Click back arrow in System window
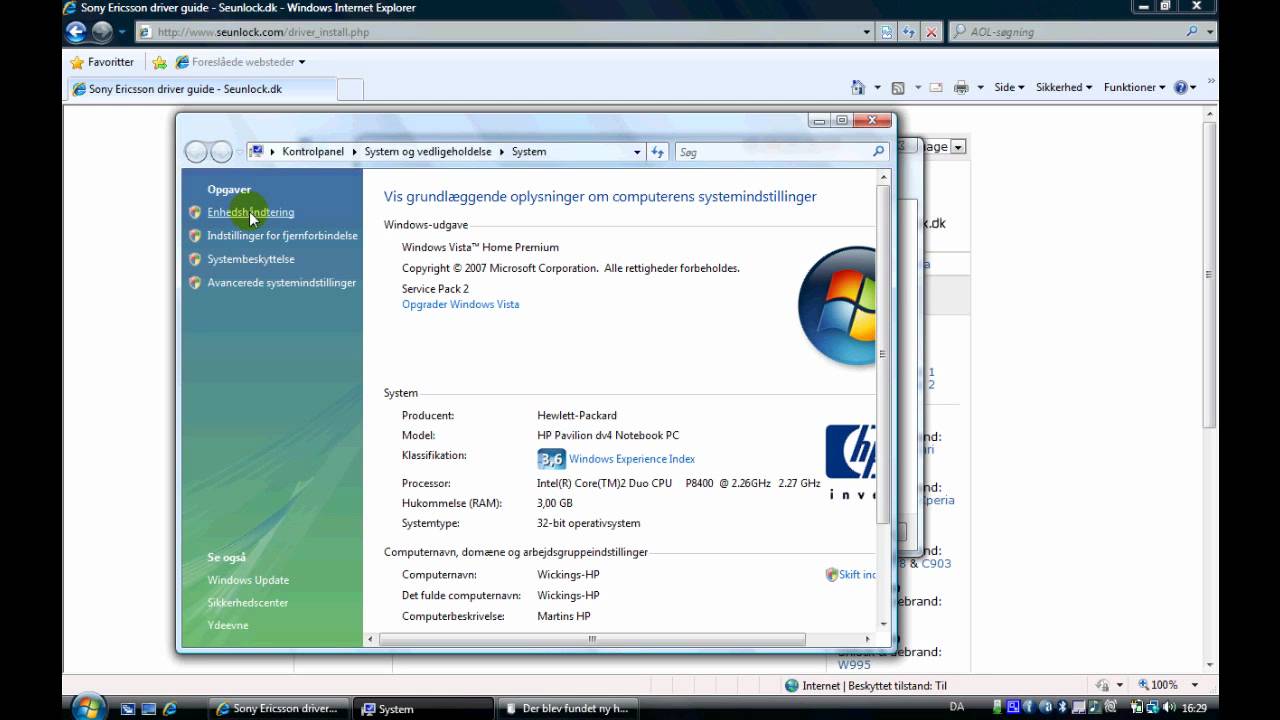This screenshot has width=1280, height=720. click(196, 152)
